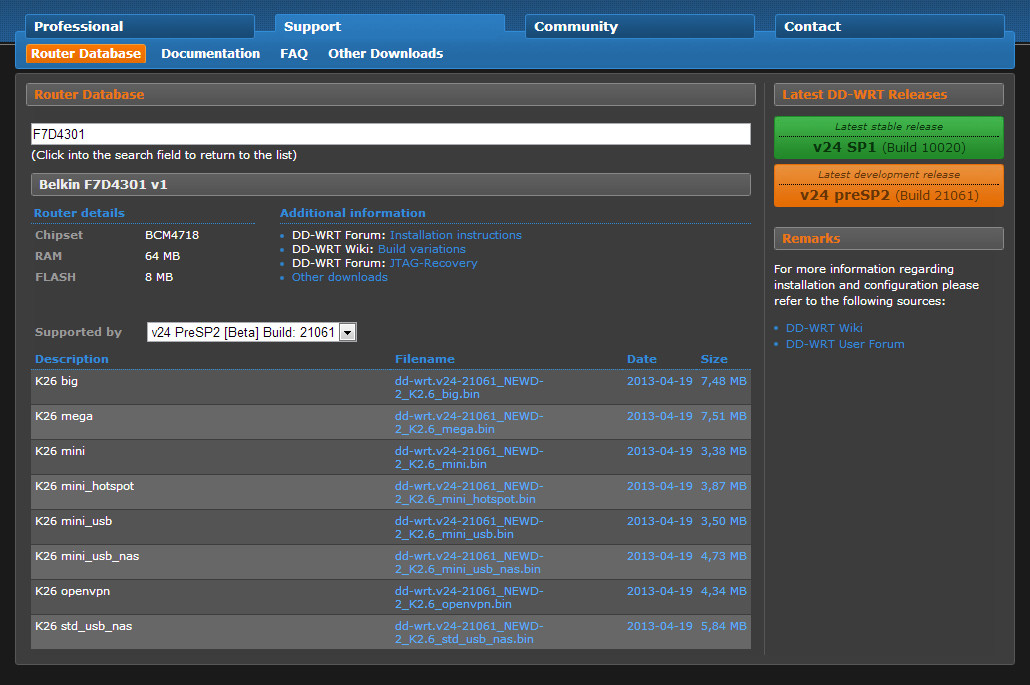Click the "K26 mini" description cell
The width and height of the screenshot is (1030, 685).
60,451
